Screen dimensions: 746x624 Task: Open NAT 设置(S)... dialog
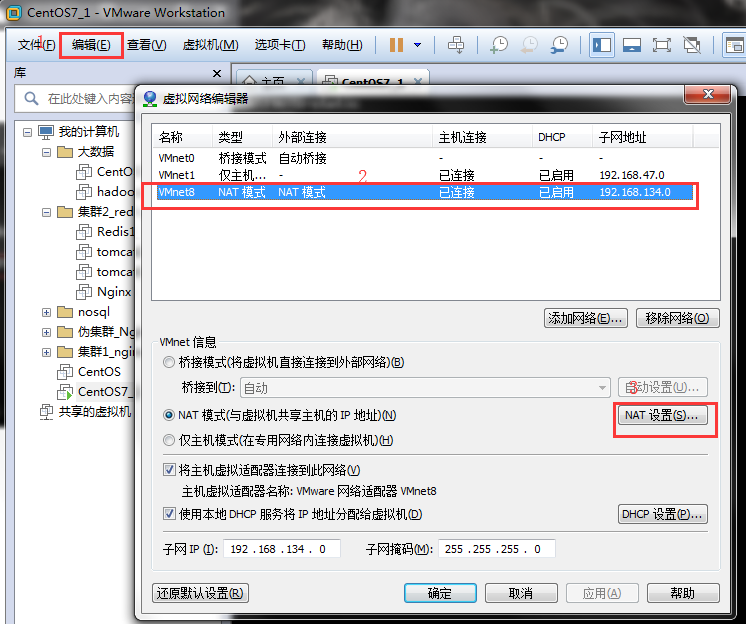pyautogui.click(x=662, y=415)
